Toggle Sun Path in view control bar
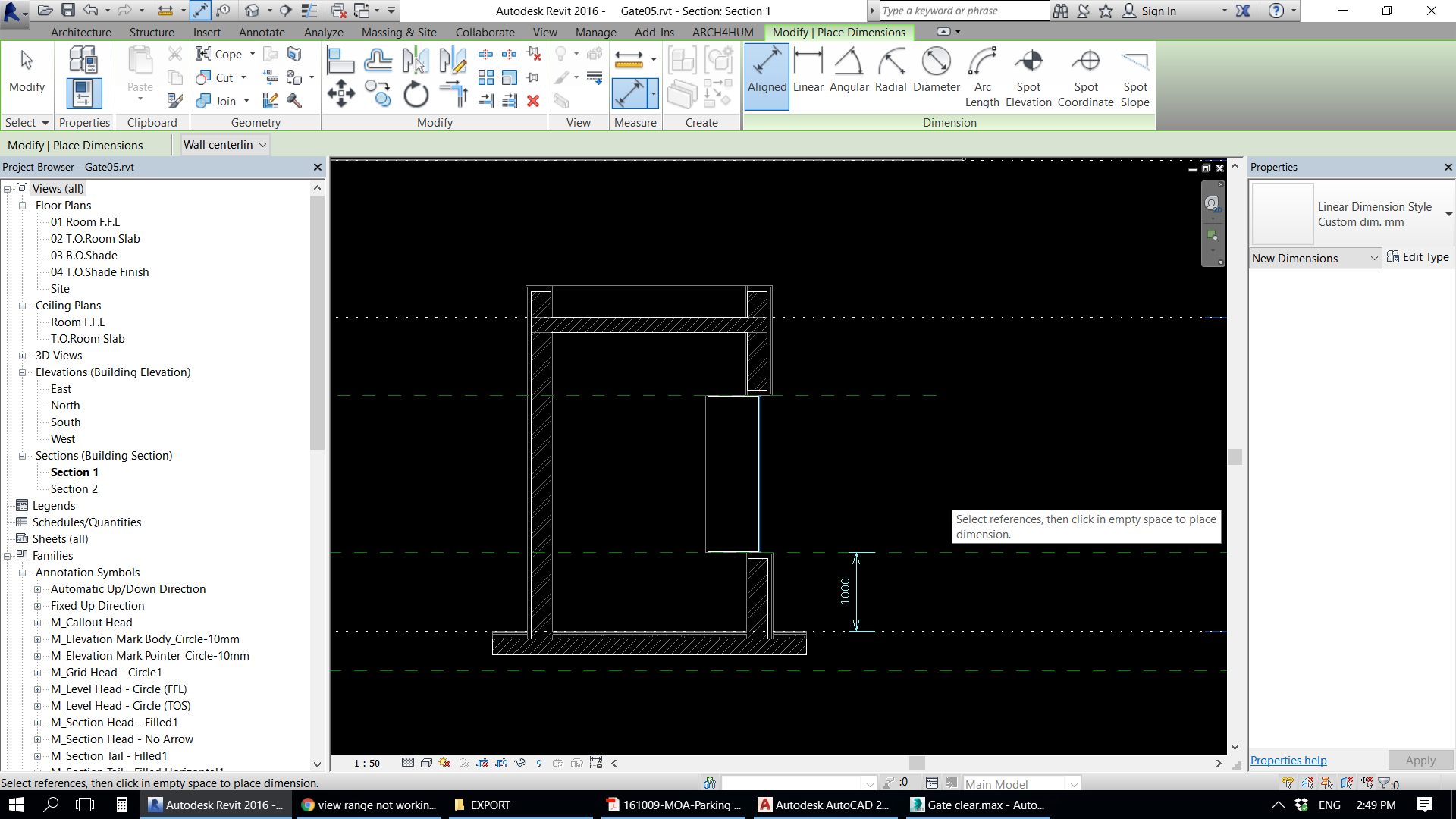 445,763
